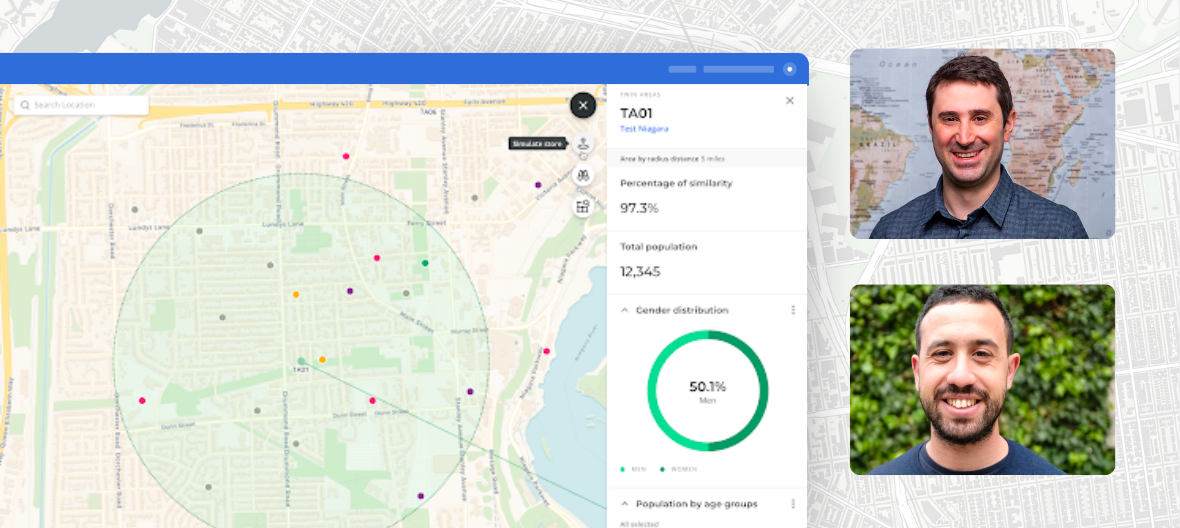The height and width of the screenshot is (528, 1180).
Task: Click the WOMEN legend color dot
Action: pos(662,469)
